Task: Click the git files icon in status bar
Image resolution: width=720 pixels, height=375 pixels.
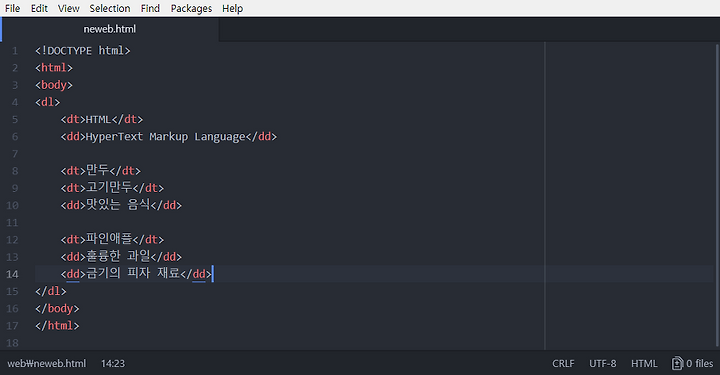Action: 677,364
